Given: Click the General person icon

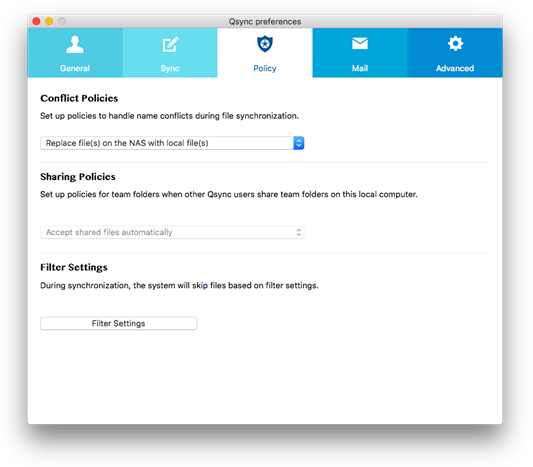Looking at the screenshot, I should pyautogui.click(x=75, y=45).
